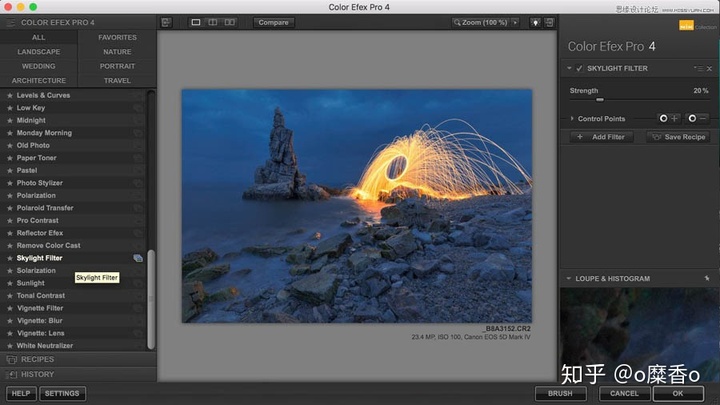This screenshot has height=405, width=720.
Task: Open the SETTINGS button
Action: (x=62, y=394)
